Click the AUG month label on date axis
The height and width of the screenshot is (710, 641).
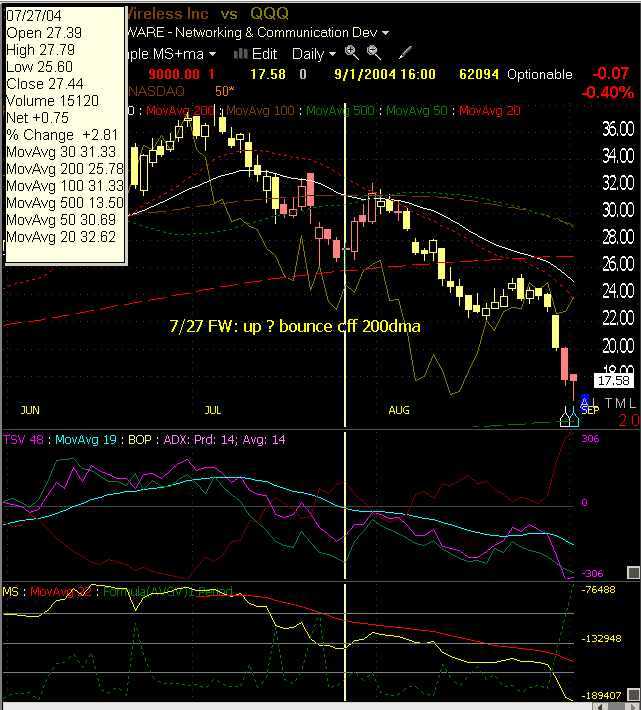click(399, 410)
